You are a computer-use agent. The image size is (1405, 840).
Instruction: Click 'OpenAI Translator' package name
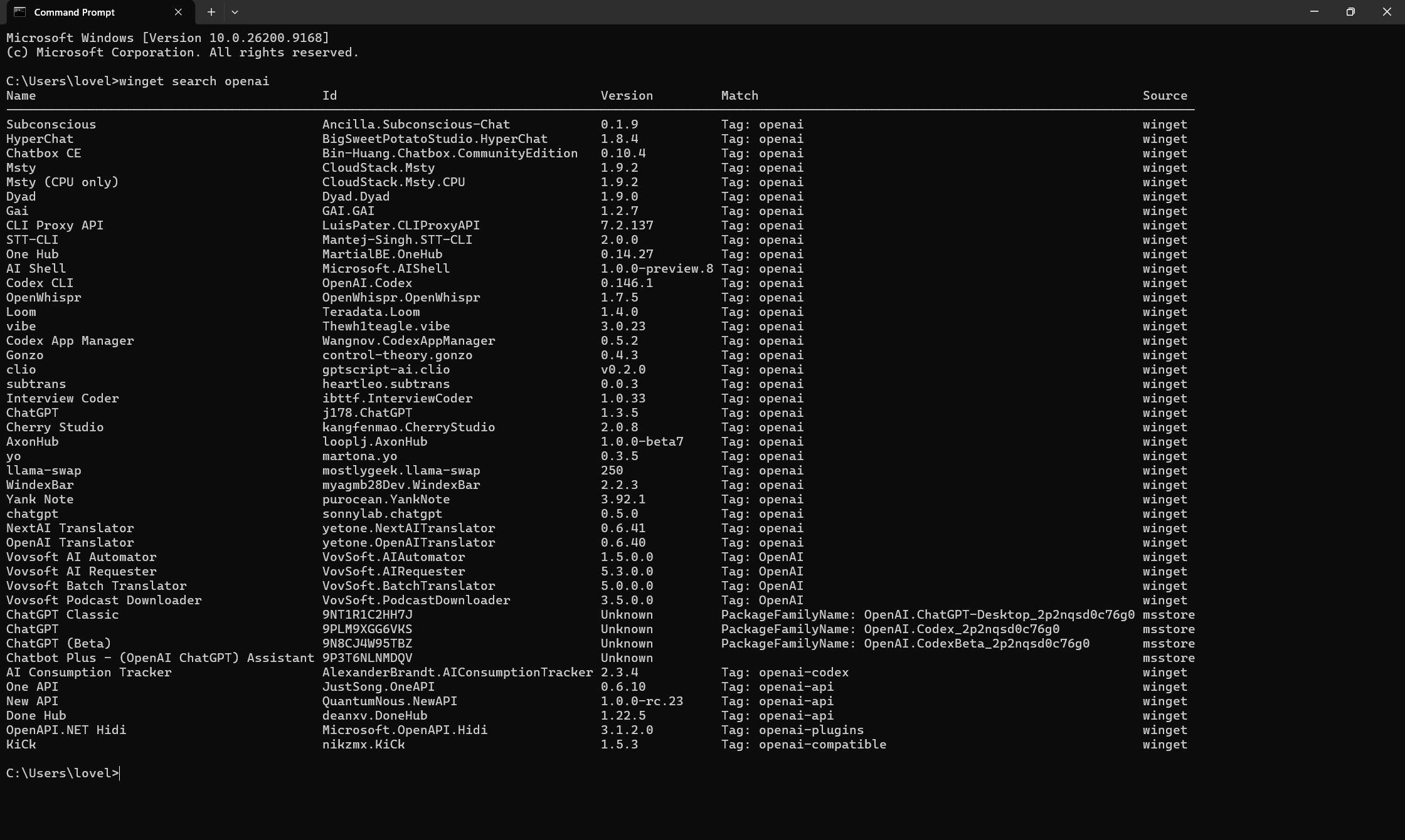[x=70, y=542]
